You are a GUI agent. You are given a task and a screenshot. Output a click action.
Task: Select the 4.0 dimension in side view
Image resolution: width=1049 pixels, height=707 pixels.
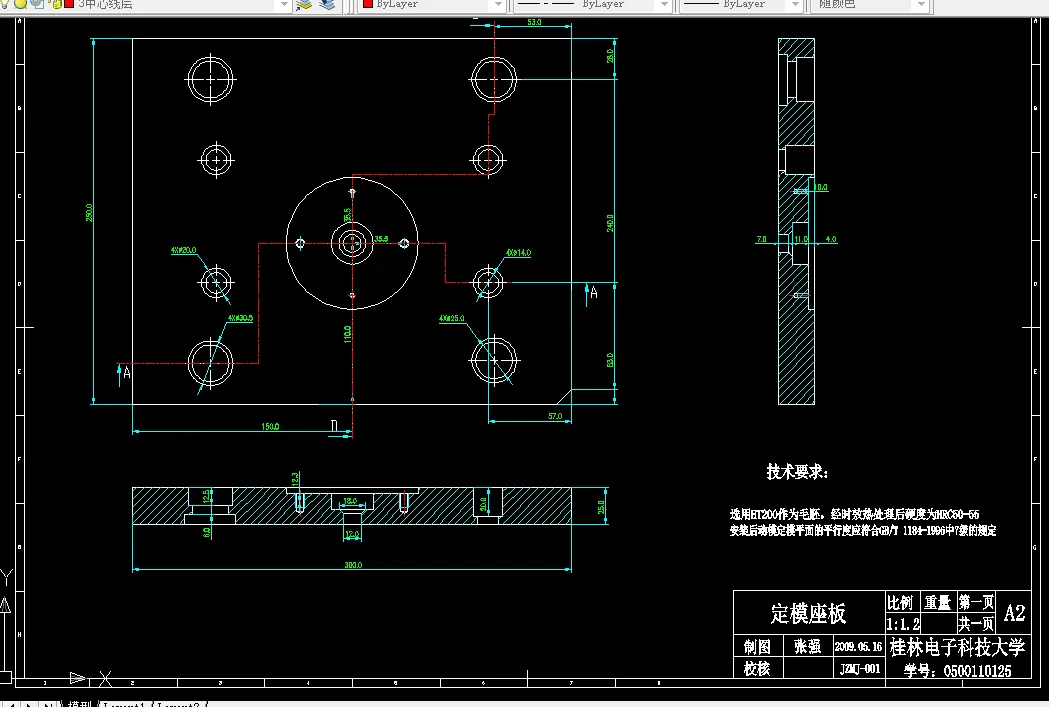[831, 239]
